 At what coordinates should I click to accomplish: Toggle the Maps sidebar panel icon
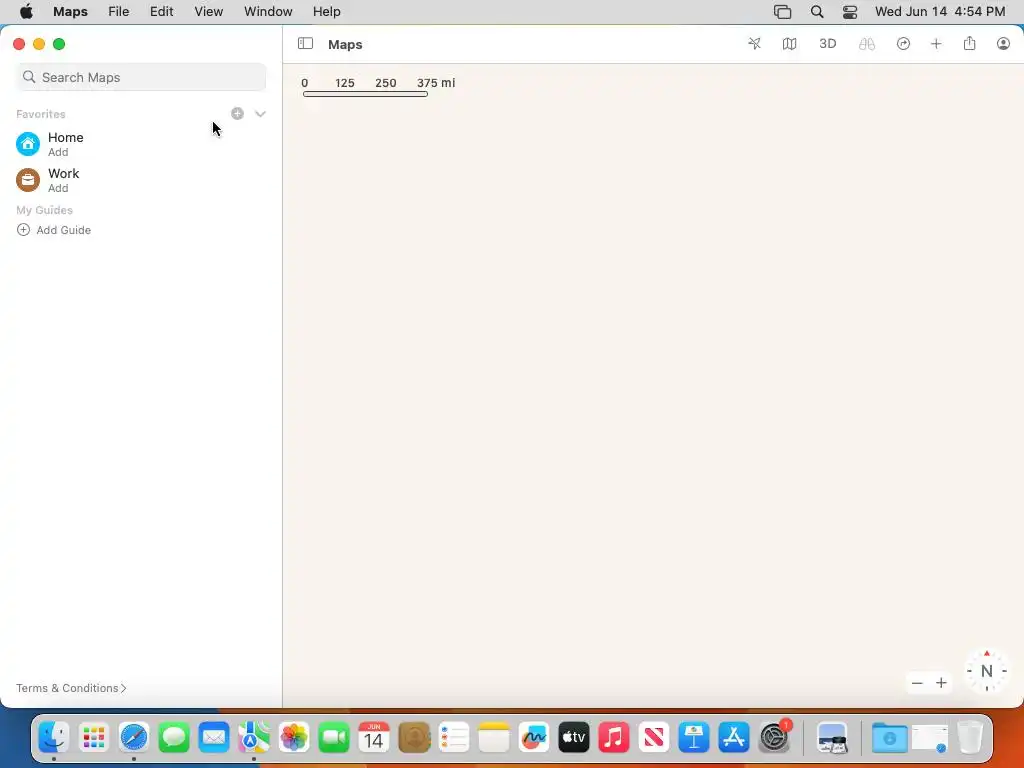point(305,44)
